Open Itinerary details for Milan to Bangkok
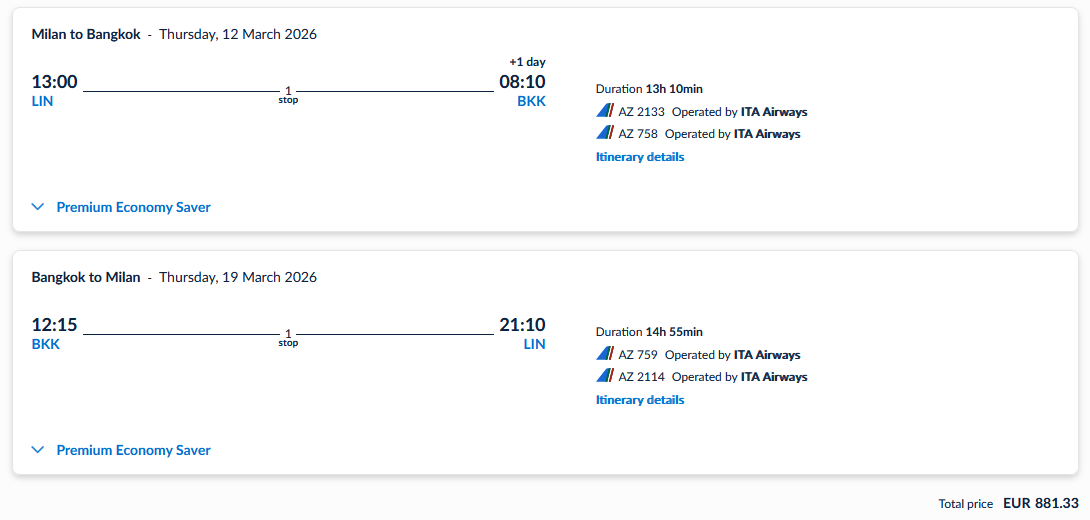The width and height of the screenshot is (1090, 520). (640, 157)
